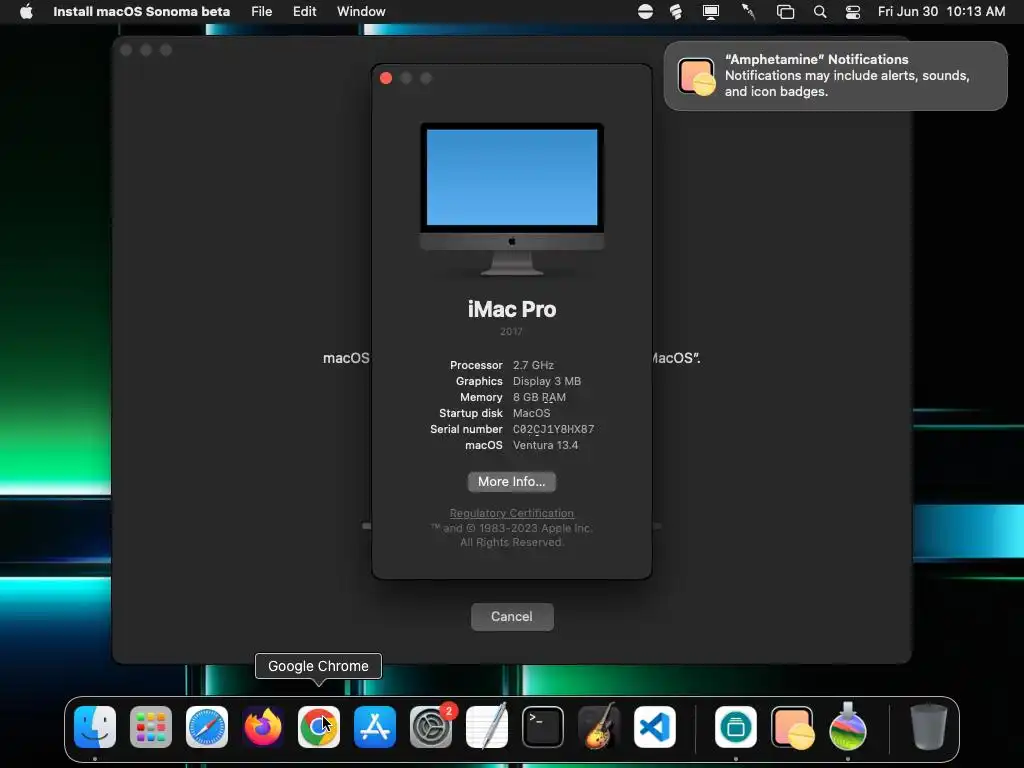This screenshot has width=1024, height=768.
Task: Open the Regulatory Certification link
Action: pos(511,513)
